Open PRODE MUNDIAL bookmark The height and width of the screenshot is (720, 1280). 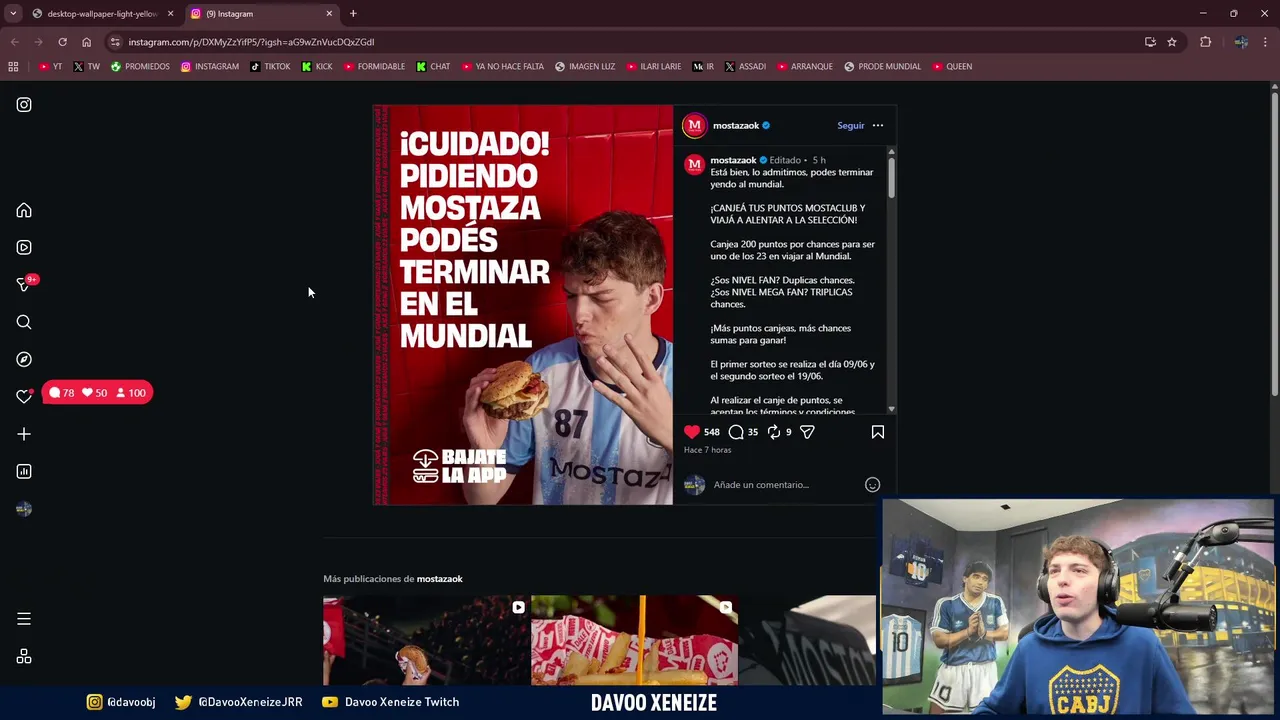(882, 67)
